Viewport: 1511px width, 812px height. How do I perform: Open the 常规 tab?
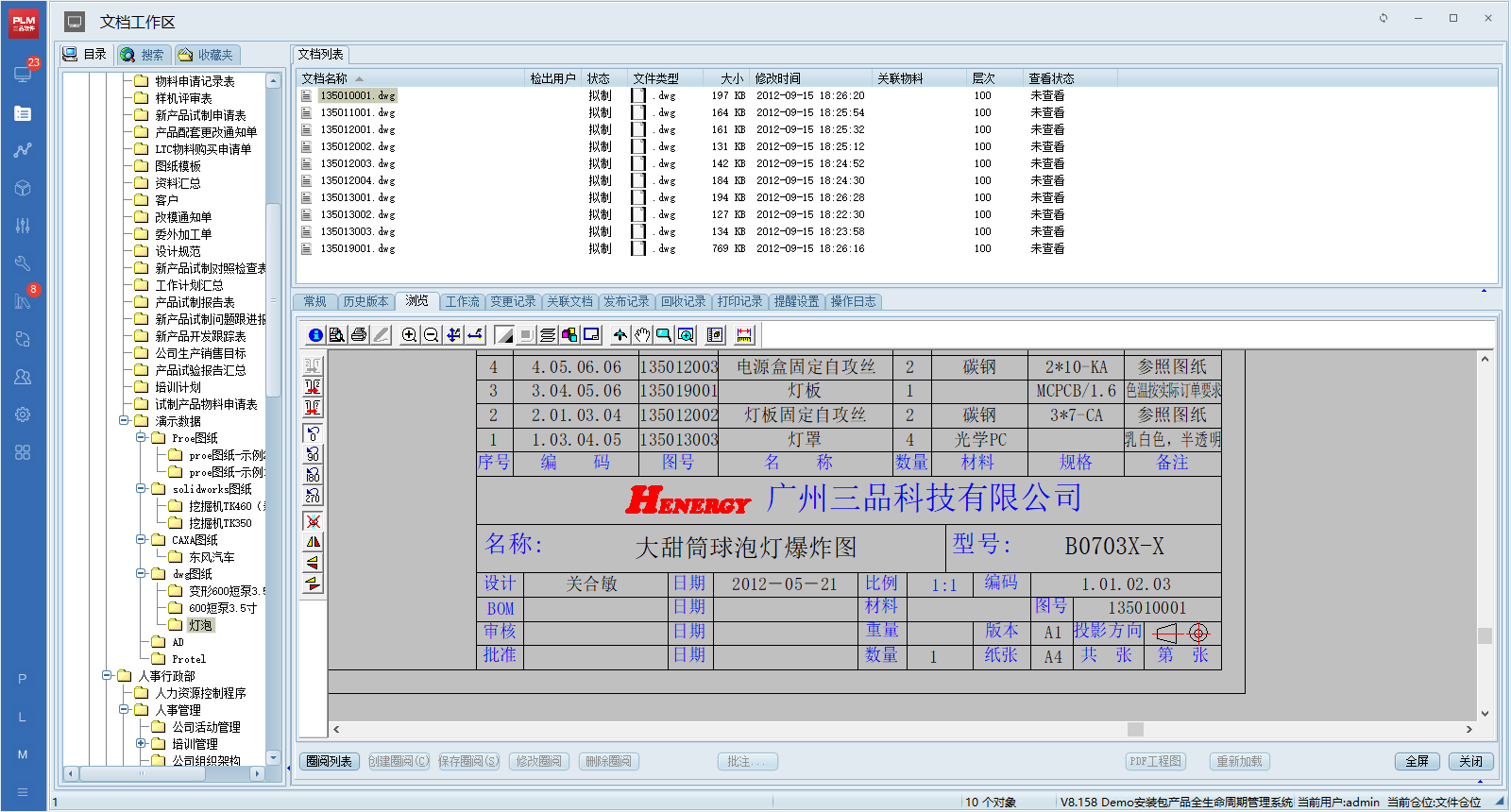click(x=314, y=301)
